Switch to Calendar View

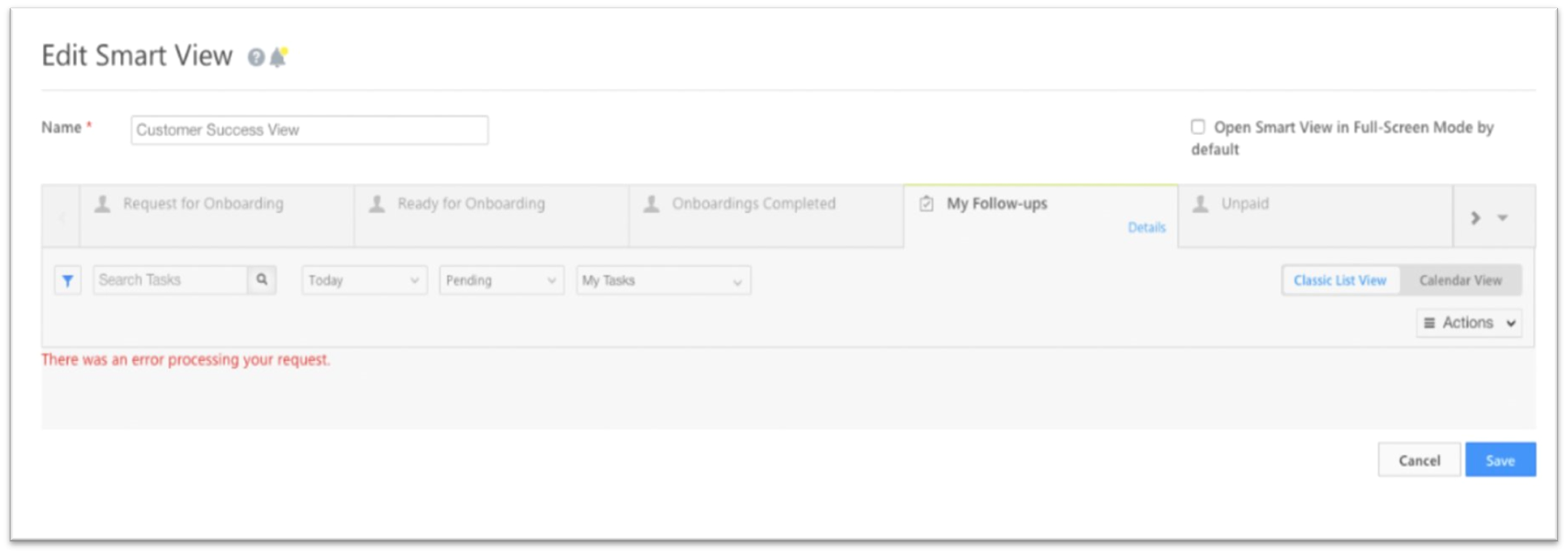coord(1460,280)
